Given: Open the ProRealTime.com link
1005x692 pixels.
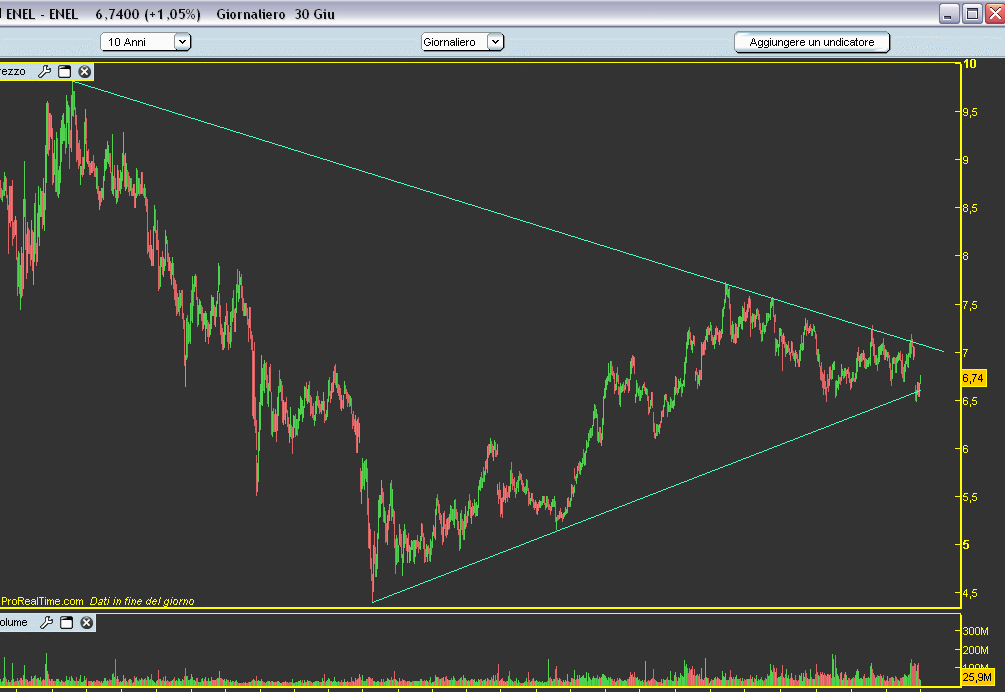Looking at the screenshot, I should pyautogui.click(x=42, y=601).
